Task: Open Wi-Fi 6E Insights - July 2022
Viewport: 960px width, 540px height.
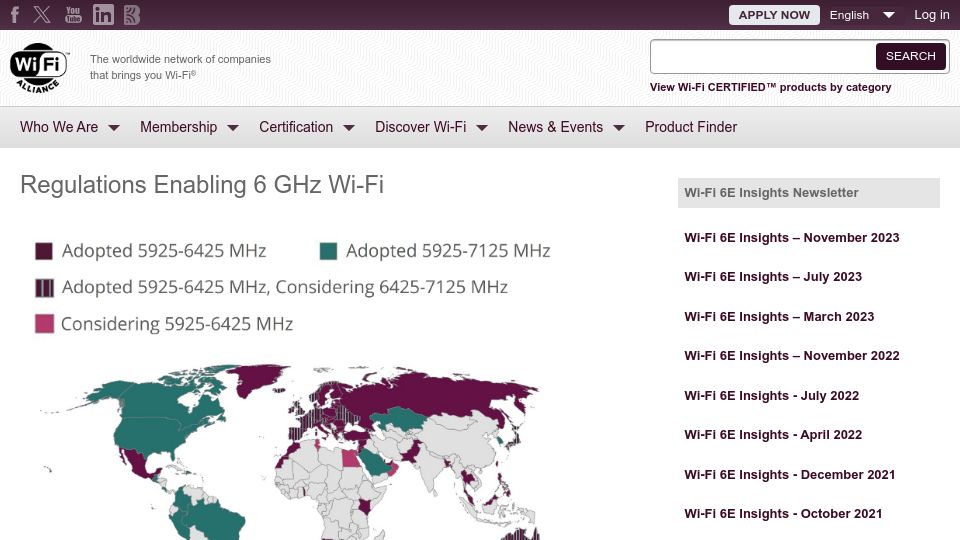Action: [771, 396]
